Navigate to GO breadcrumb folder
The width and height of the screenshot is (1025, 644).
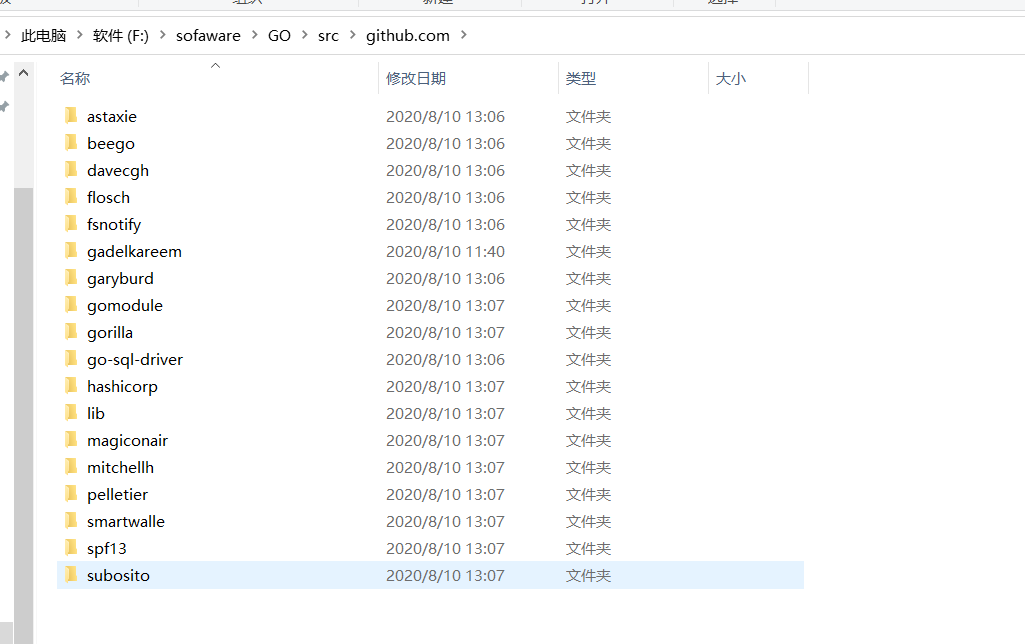279,35
